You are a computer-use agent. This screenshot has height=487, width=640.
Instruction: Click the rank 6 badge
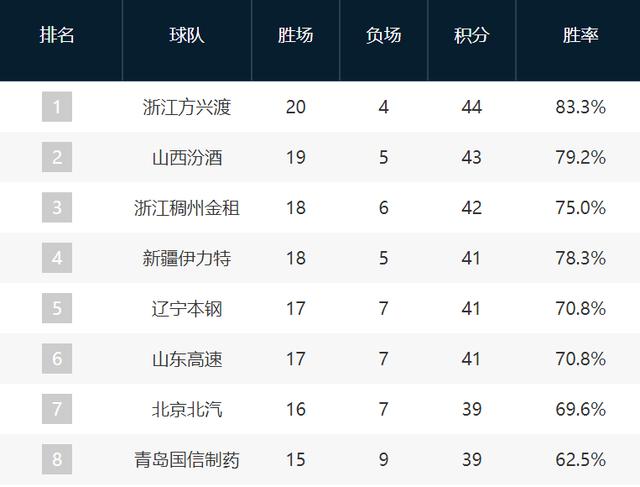pos(57,359)
